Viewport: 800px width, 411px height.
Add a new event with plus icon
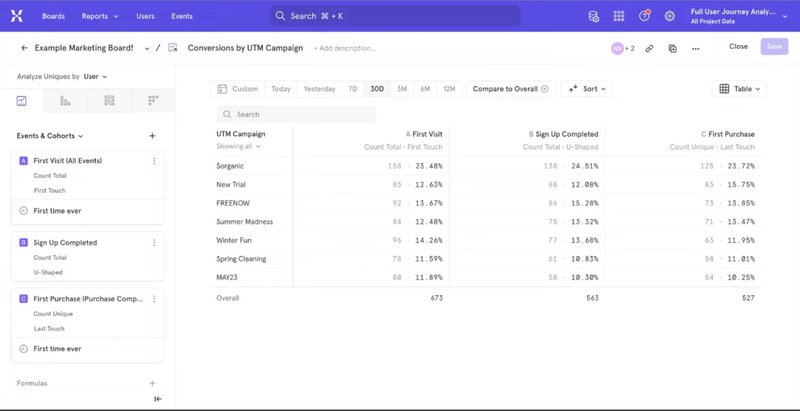point(152,136)
